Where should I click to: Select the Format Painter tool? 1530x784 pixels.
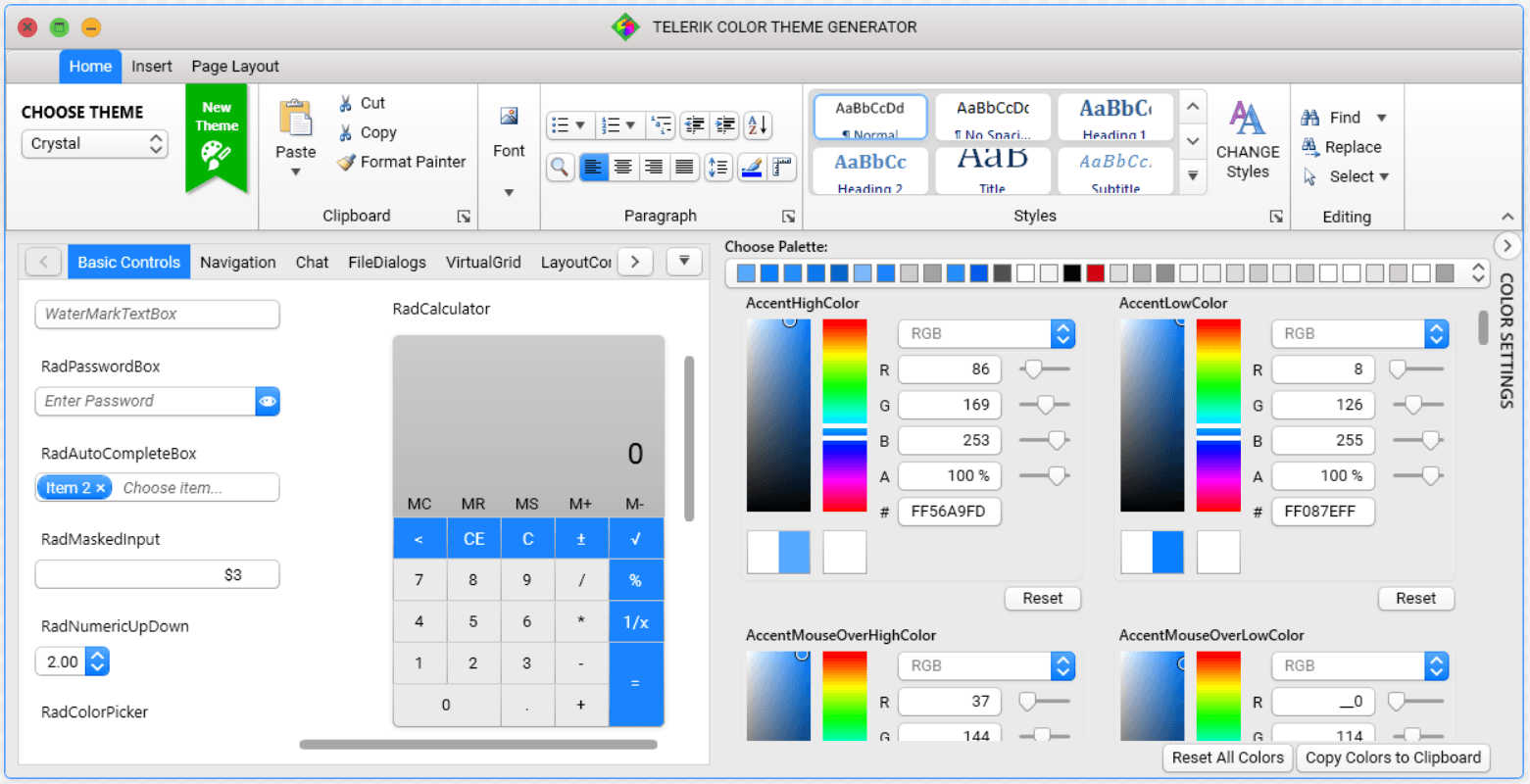point(402,162)
